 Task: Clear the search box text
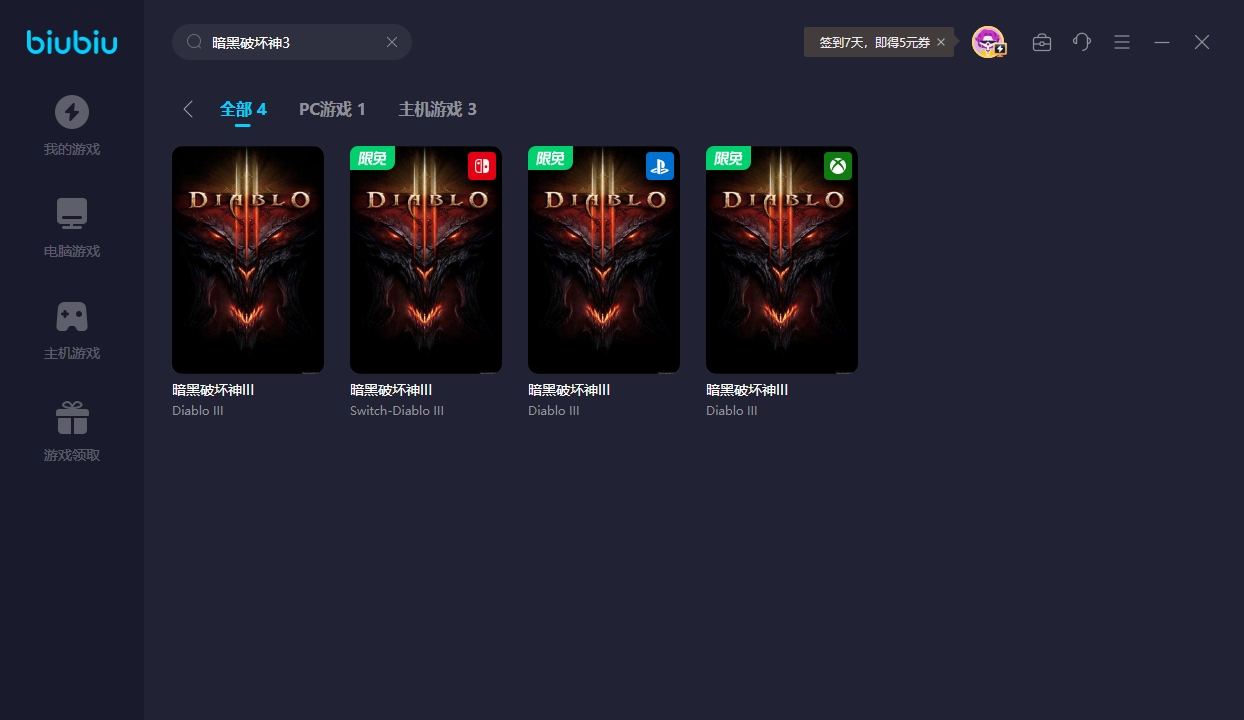[392, 42]
